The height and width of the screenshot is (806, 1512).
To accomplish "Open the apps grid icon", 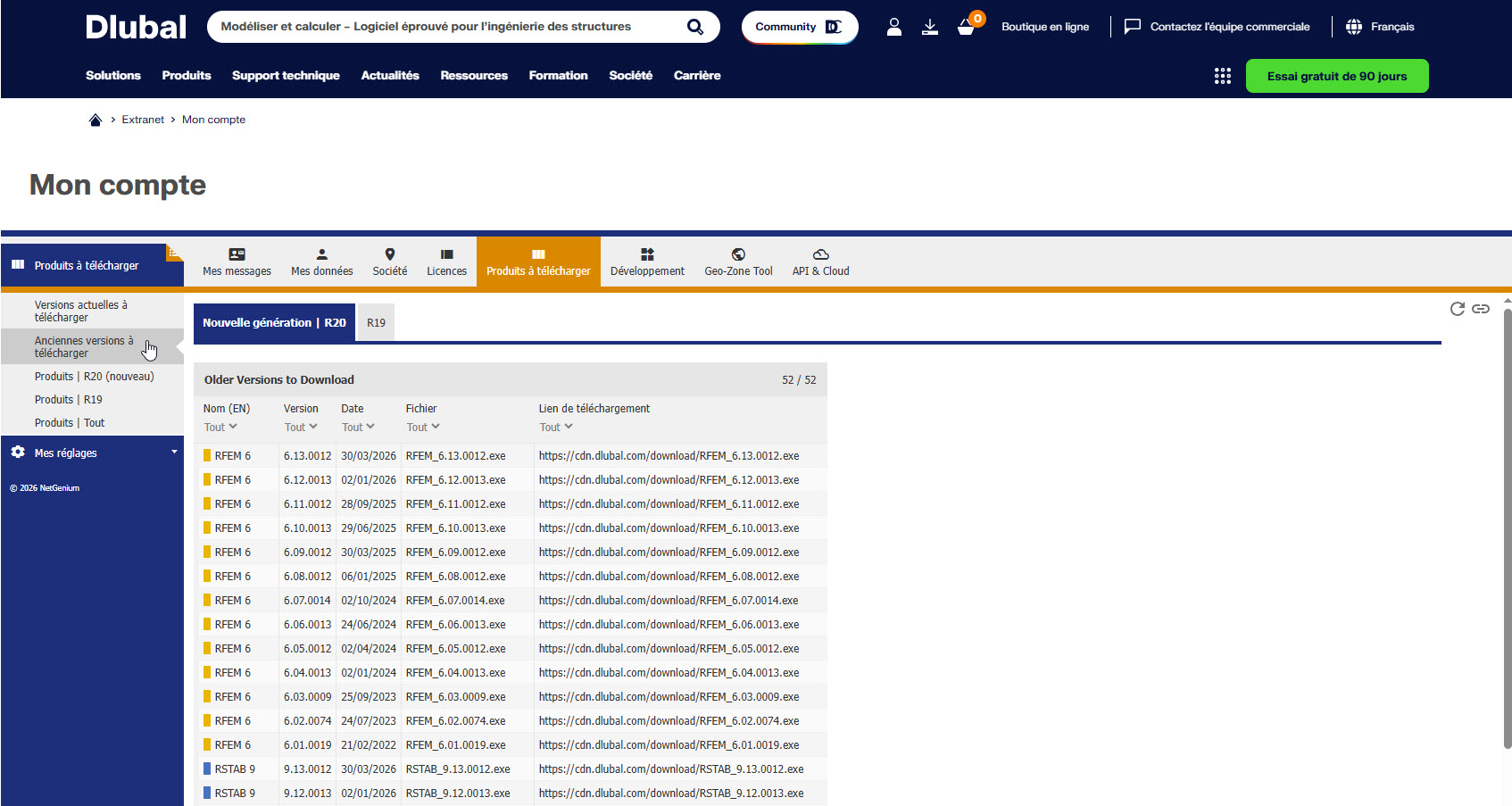I will [1223, 76].
